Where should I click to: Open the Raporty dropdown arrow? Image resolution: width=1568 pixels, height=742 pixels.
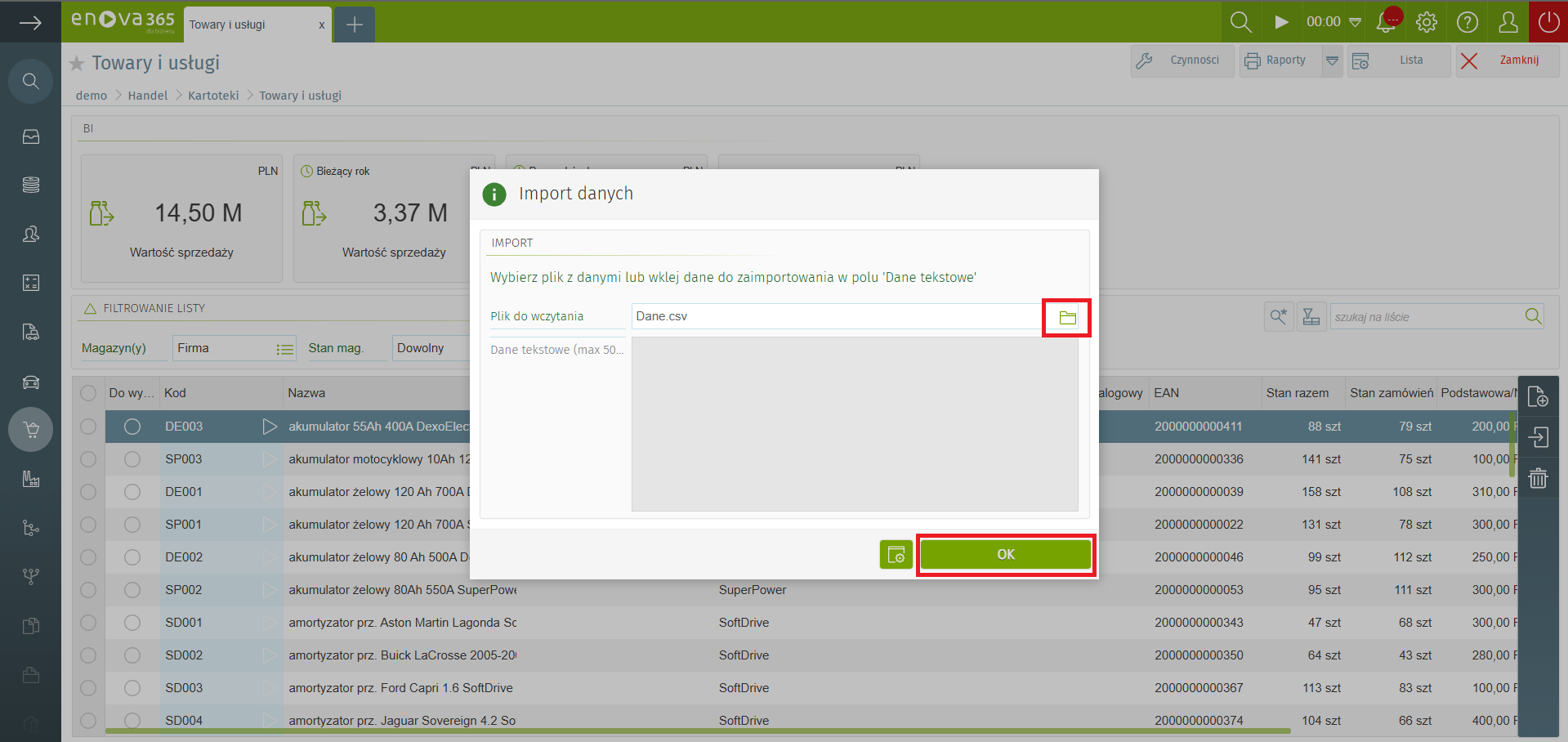point(1332,60)
